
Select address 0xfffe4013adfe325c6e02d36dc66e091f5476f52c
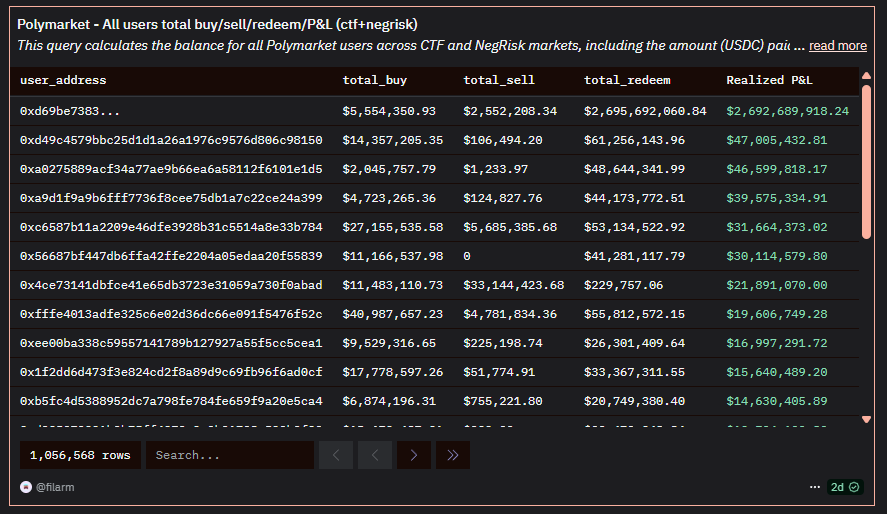point(171,314)
